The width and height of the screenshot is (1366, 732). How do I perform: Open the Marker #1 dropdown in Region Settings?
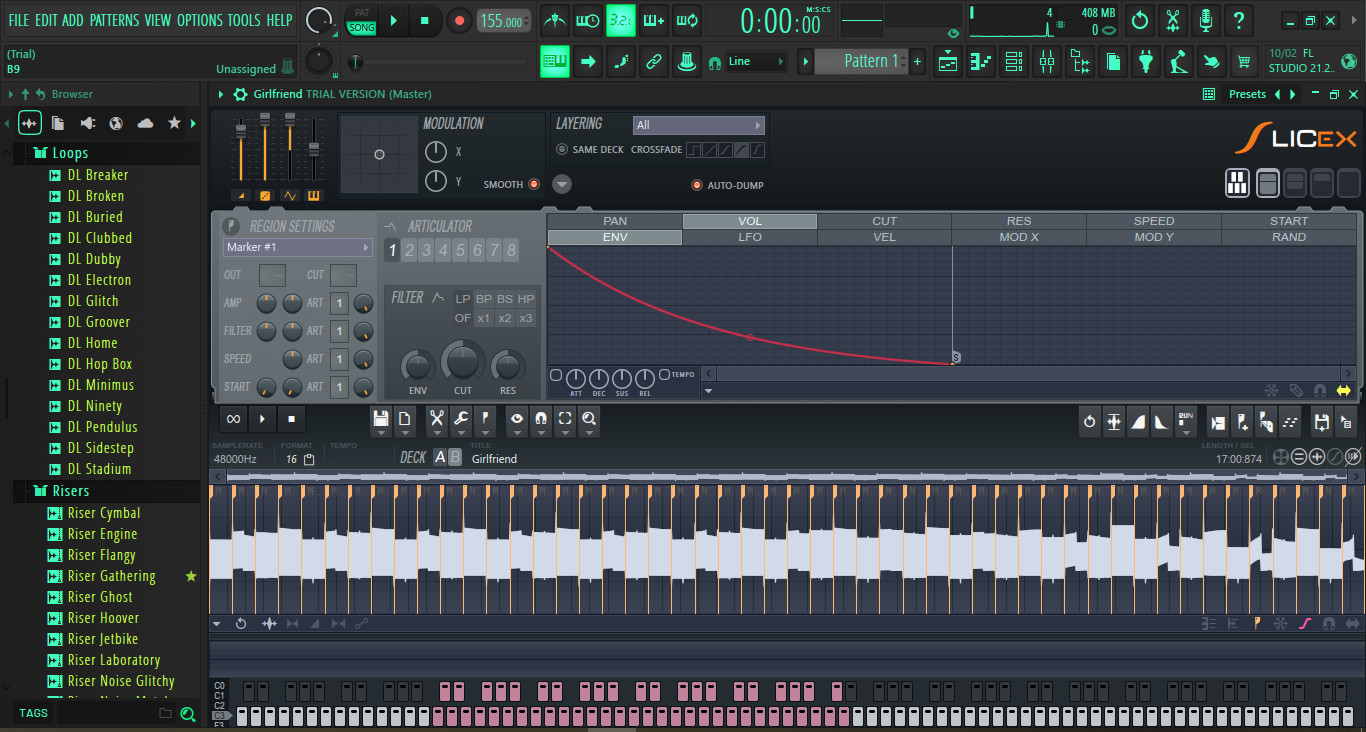[x=296, y=246]
